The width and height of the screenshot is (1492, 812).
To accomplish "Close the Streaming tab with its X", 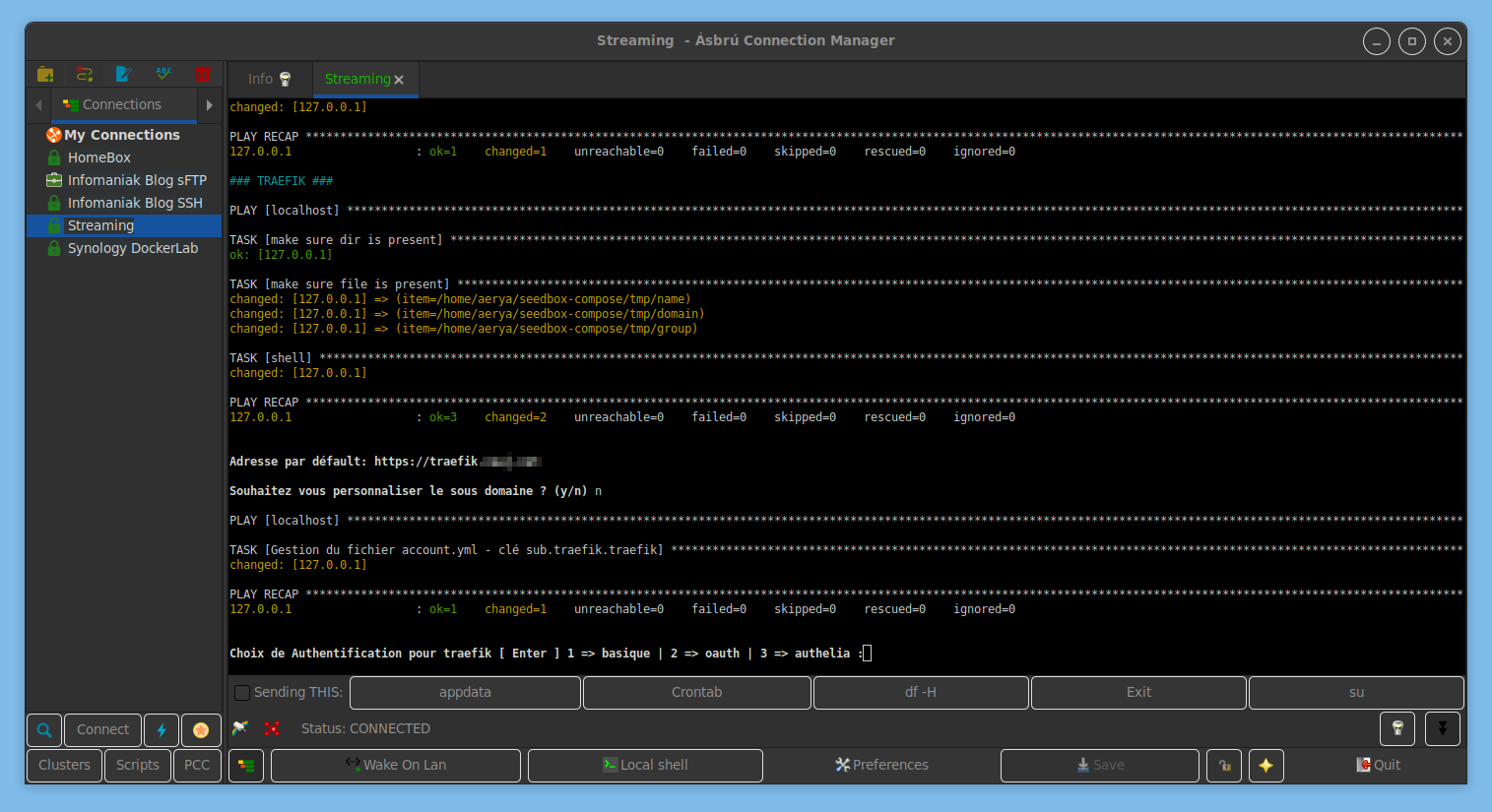I will point(399,80).
